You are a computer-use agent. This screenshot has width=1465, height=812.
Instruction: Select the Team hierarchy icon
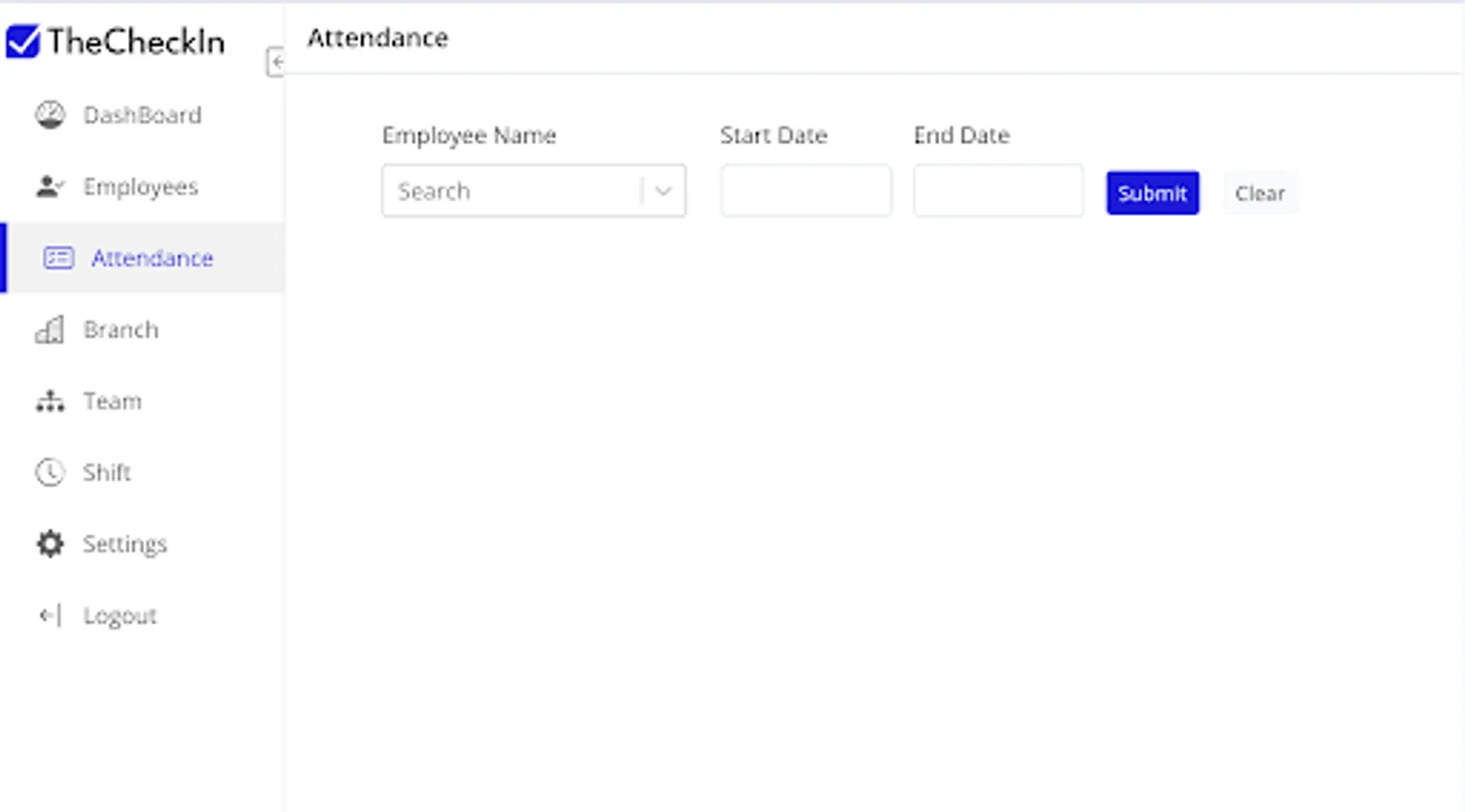pos(50,401)
